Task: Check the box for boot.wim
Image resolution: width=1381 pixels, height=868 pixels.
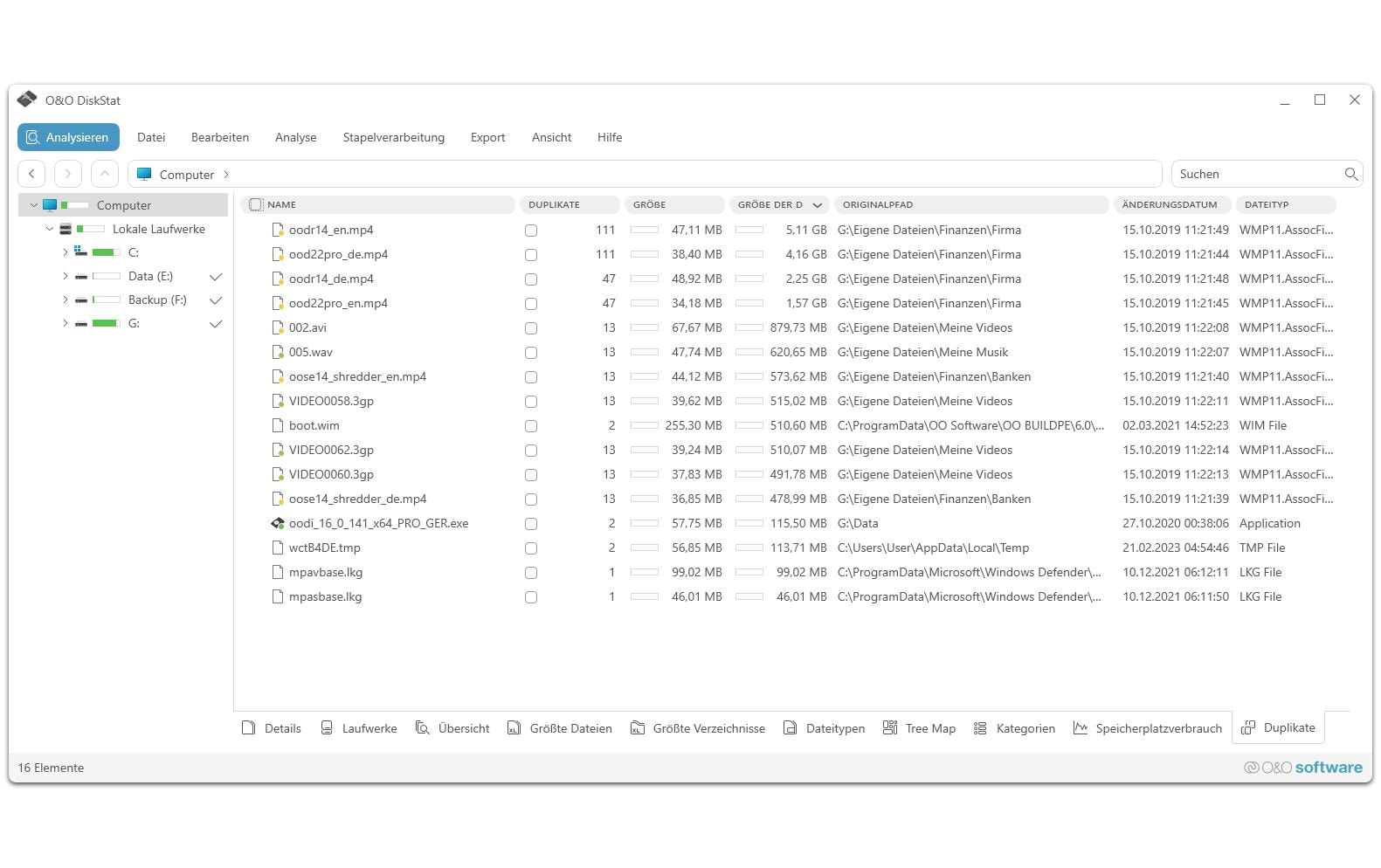Action: point(531,426)
